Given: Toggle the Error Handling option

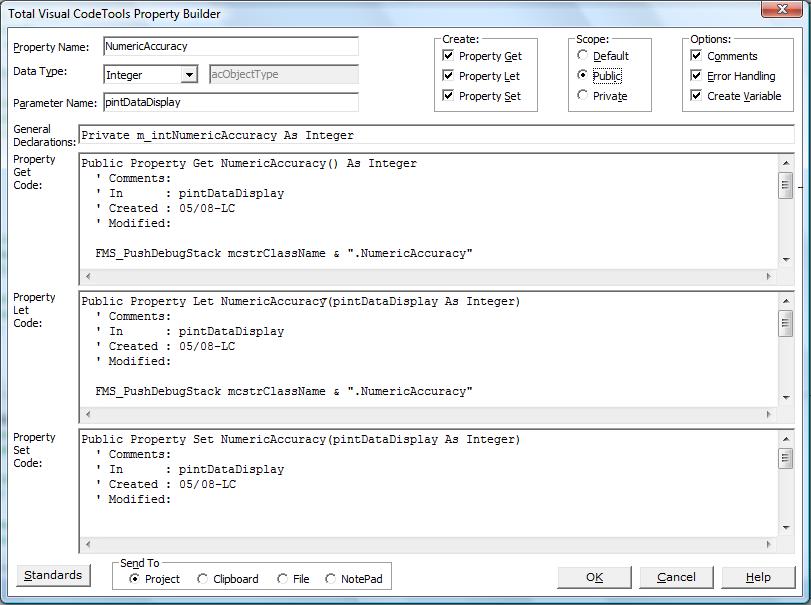Looking at the screenshot, I should (x=696, y=75).
